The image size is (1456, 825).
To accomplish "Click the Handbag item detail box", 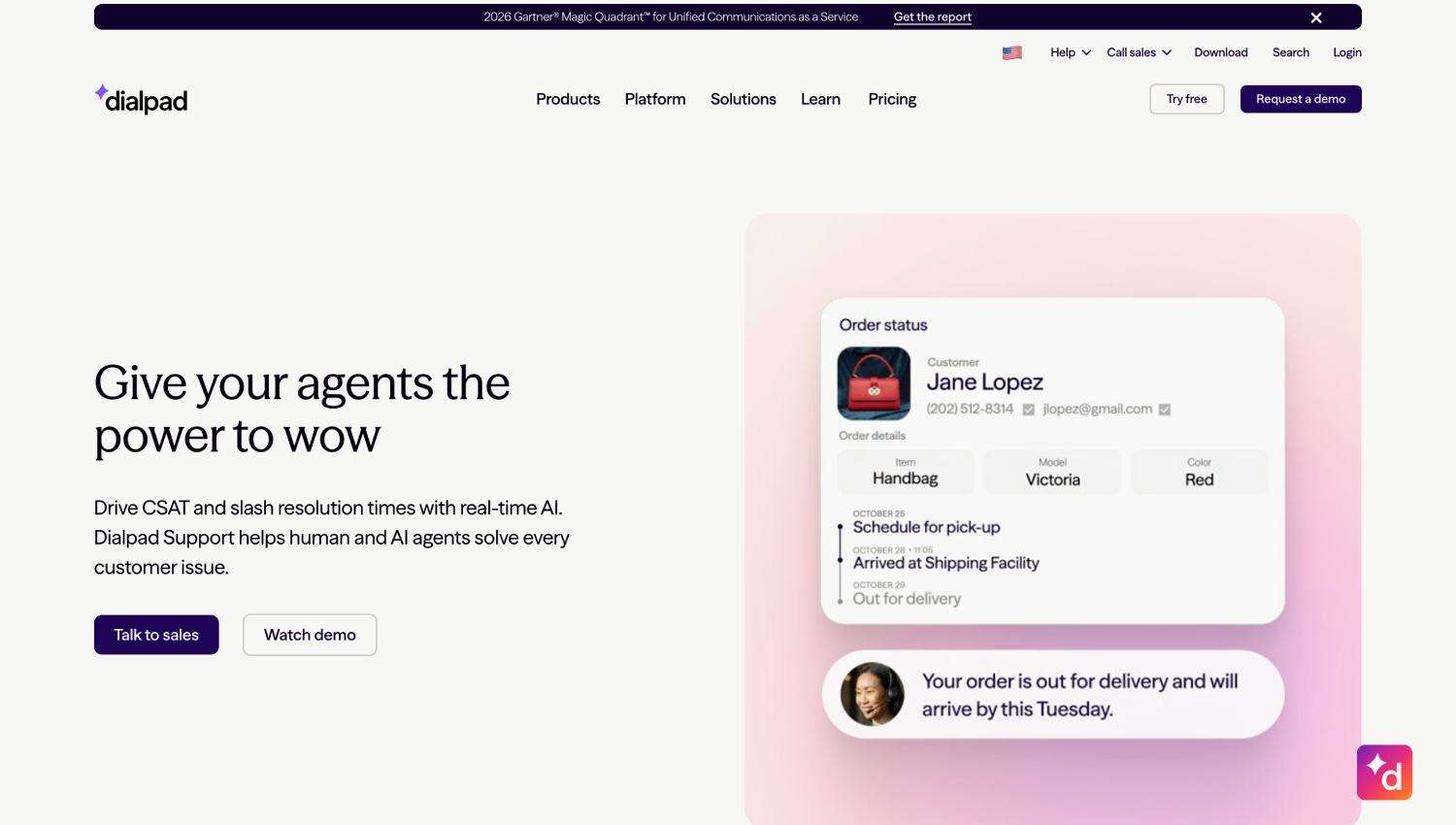I will pyautogui.click(x=906, y=472).
